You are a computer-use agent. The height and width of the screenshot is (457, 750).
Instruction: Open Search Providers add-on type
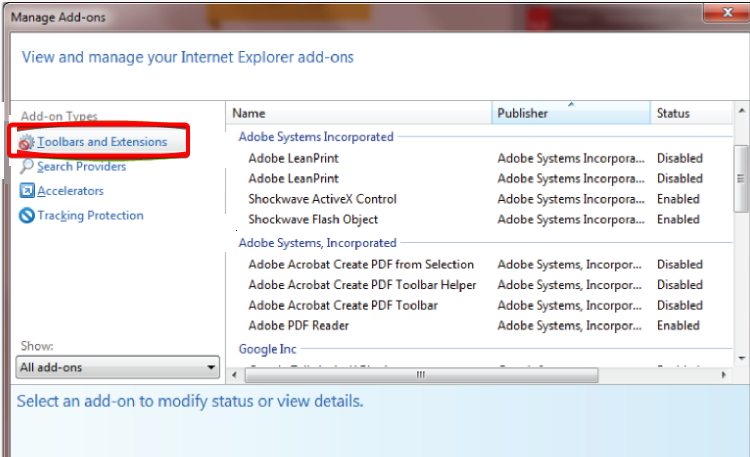coord(81,167)
